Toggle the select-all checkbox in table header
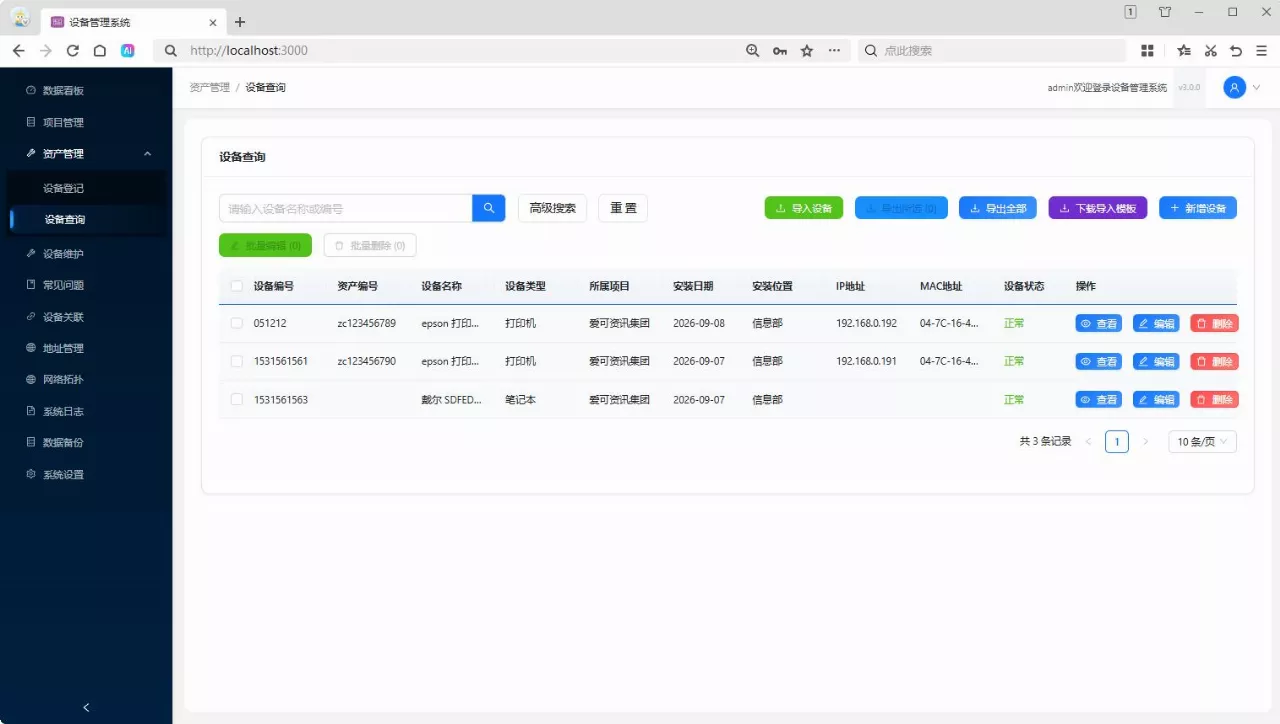The width and height of the screenshot is (1280, 724). click(237, 286)
